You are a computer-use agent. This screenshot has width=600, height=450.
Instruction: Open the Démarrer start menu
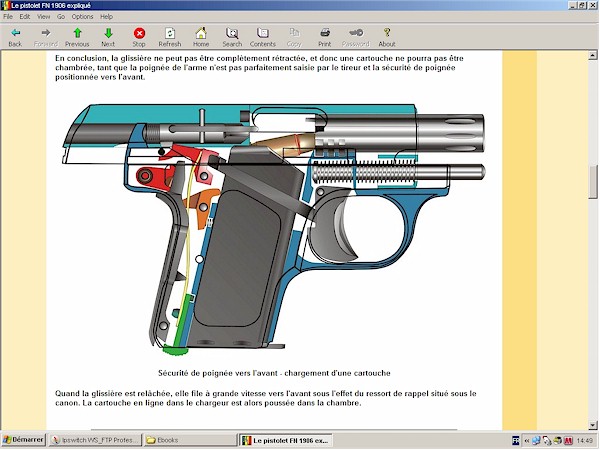point(24,440)
